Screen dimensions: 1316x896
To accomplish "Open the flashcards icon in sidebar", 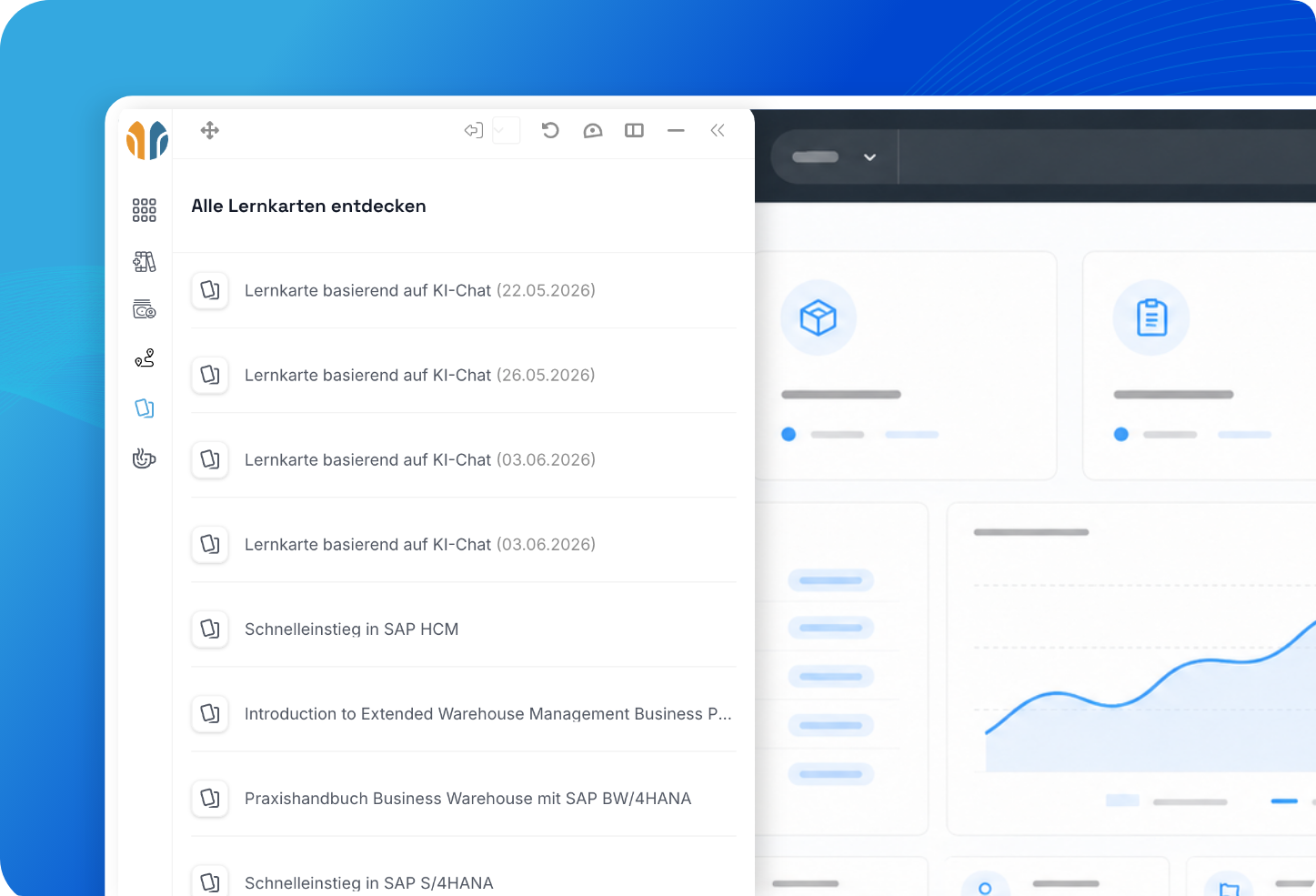I will pyautogui.click(x=145, y=408).
